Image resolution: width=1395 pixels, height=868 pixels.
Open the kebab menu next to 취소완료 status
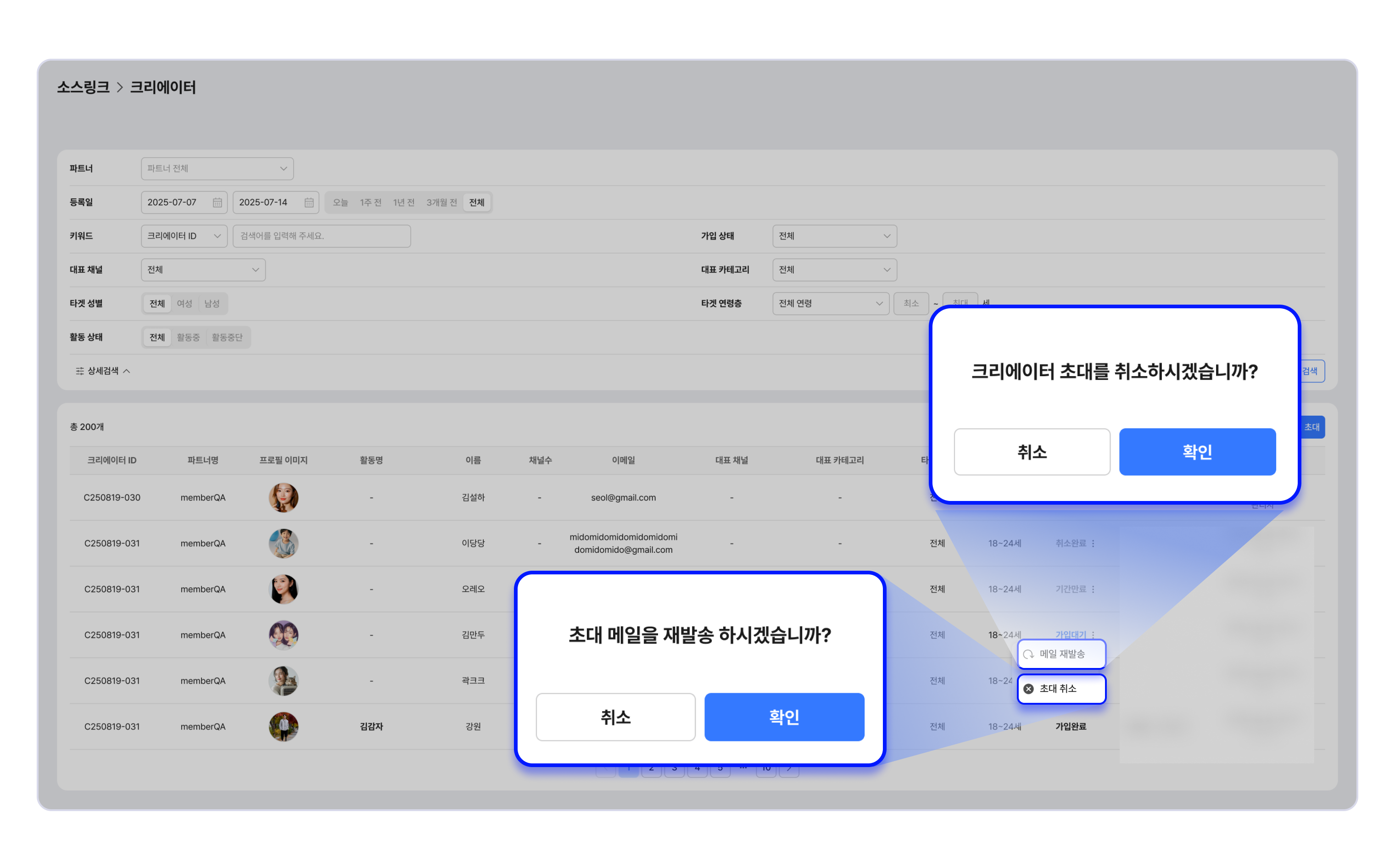tap(1093, 544)
